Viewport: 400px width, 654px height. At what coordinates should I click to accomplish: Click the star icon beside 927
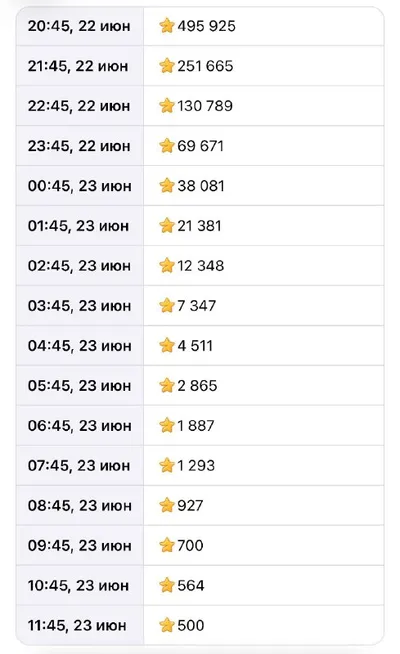coord(166,506)
